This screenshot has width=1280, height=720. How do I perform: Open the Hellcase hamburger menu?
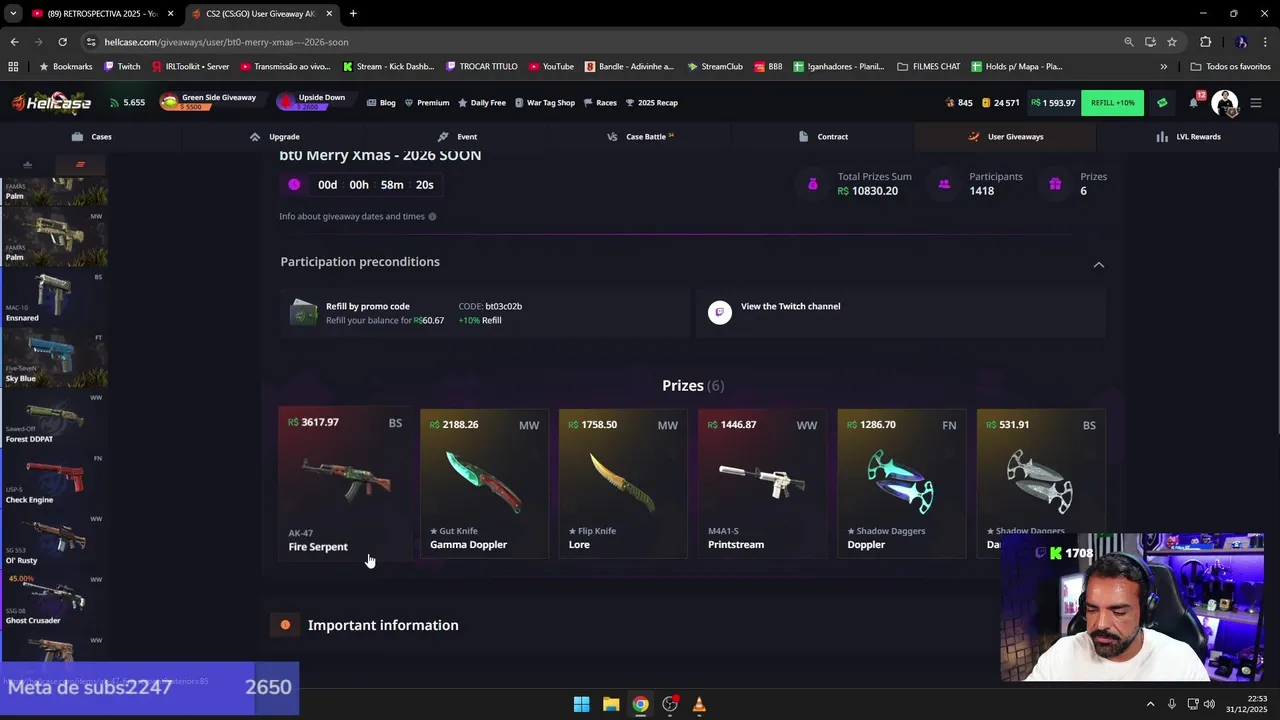1256,103
